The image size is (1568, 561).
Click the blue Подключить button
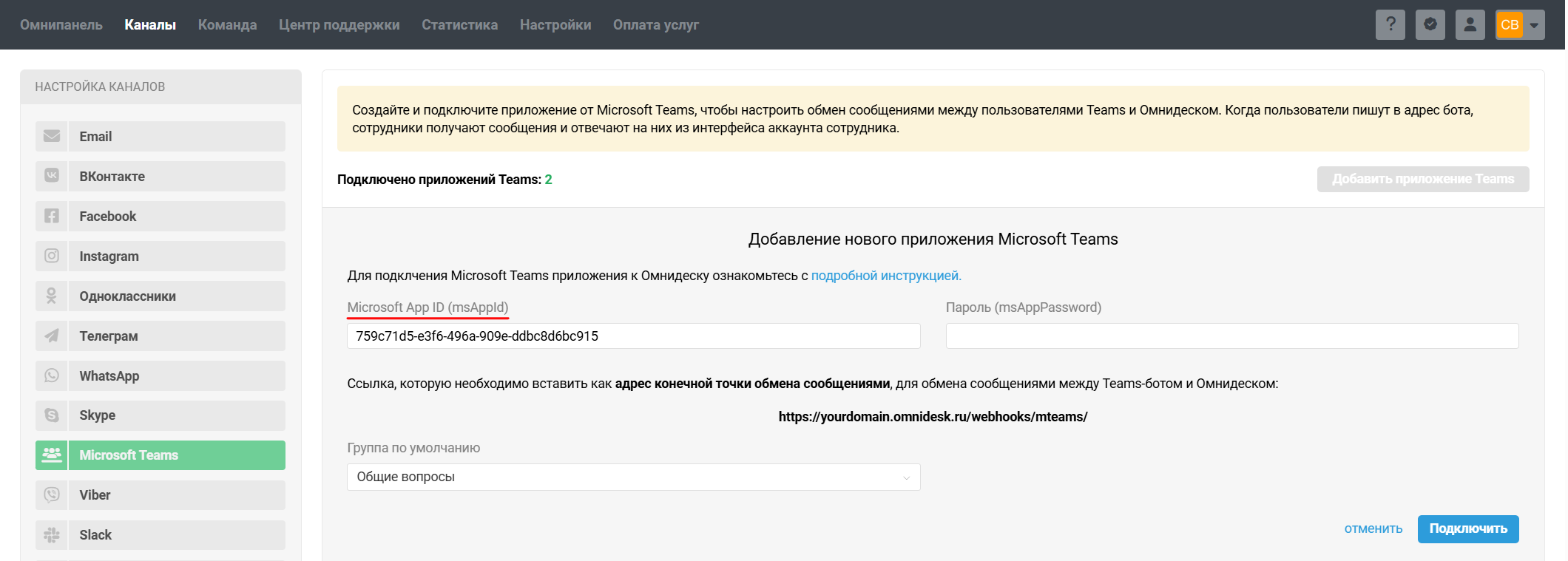click(1468, 528)
